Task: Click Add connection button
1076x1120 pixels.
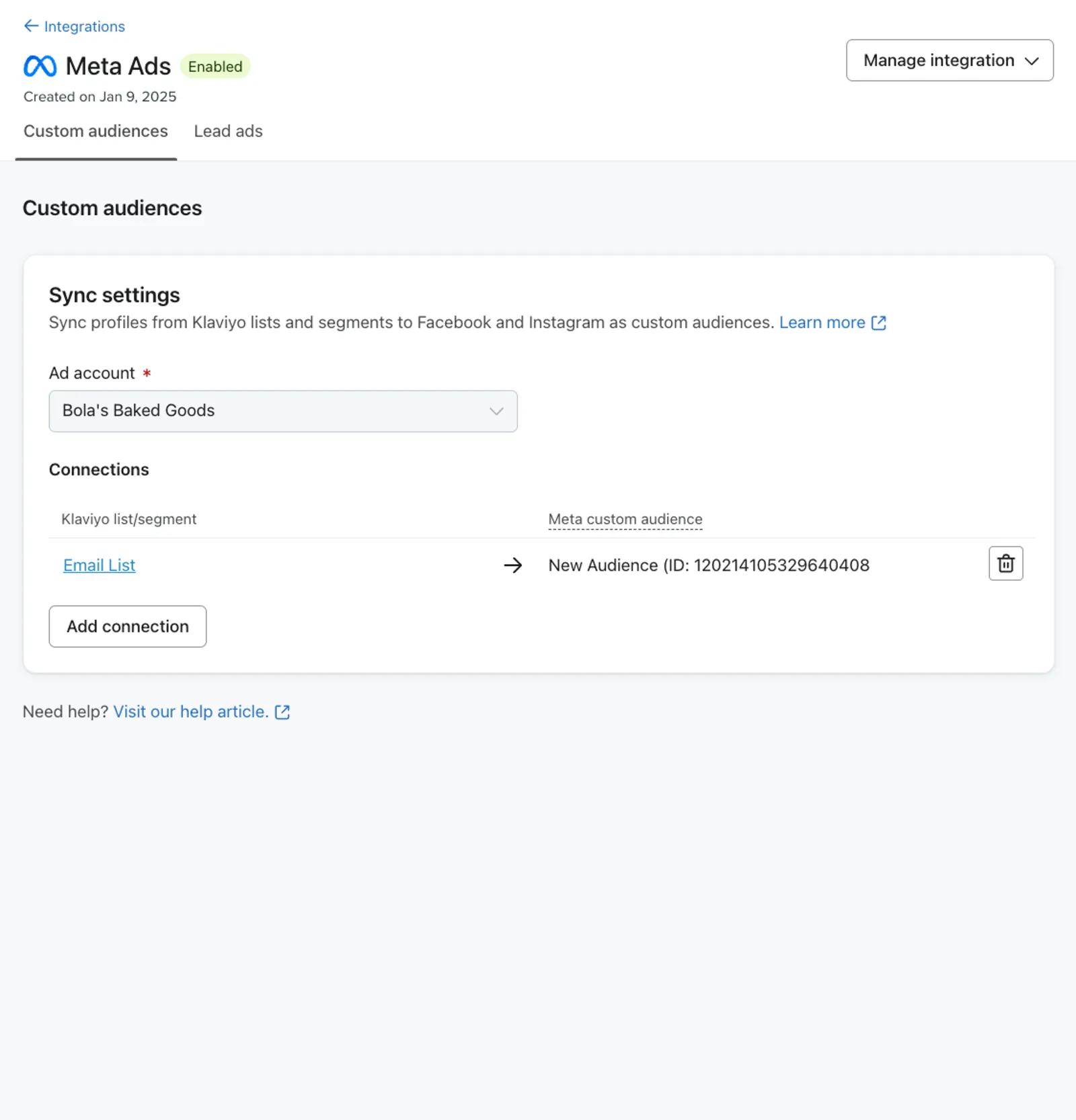Action: [128, 627]
